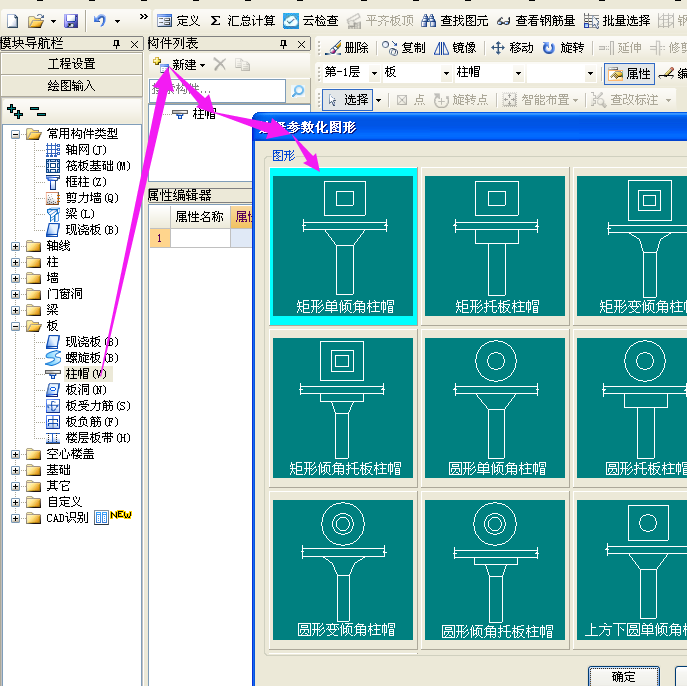
Task: Run 汇总计算 summary calculation
Action: coord(243,21)
